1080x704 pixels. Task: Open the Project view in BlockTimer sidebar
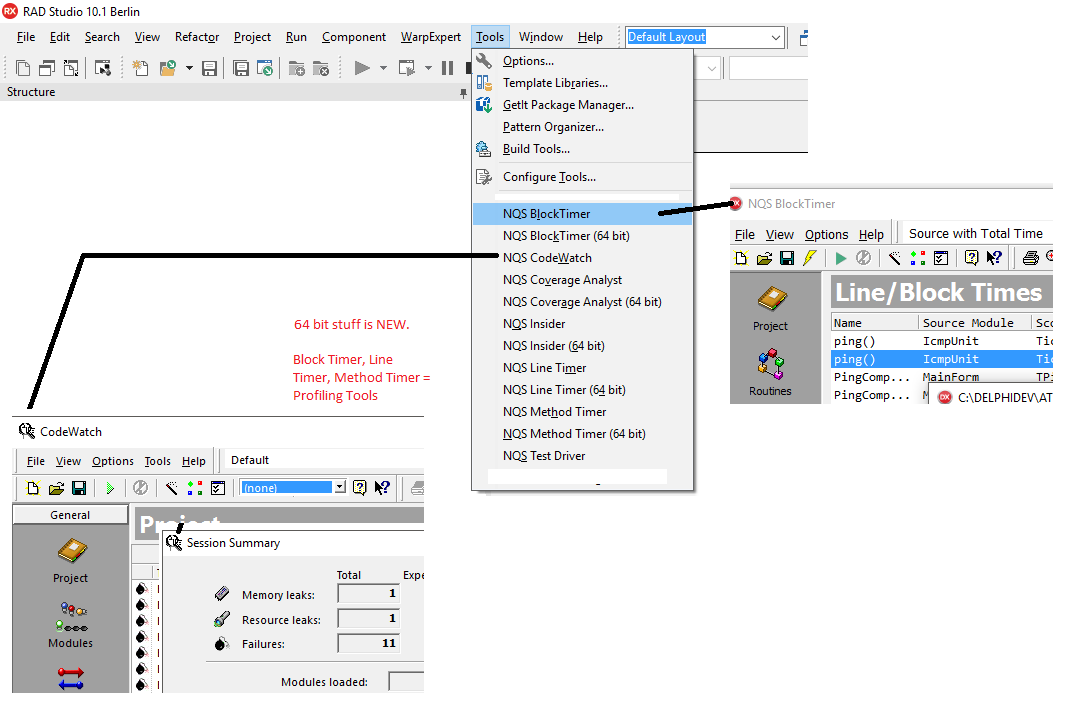[771, 308]
